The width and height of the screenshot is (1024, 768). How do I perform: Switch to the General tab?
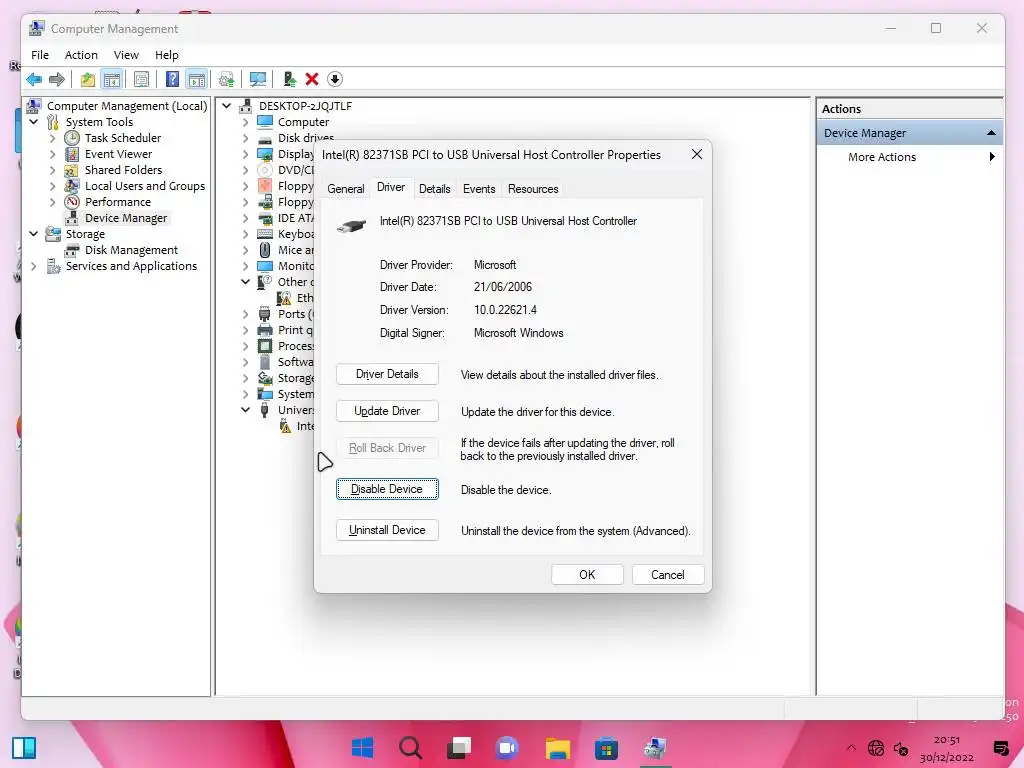[x=345, y=189]
